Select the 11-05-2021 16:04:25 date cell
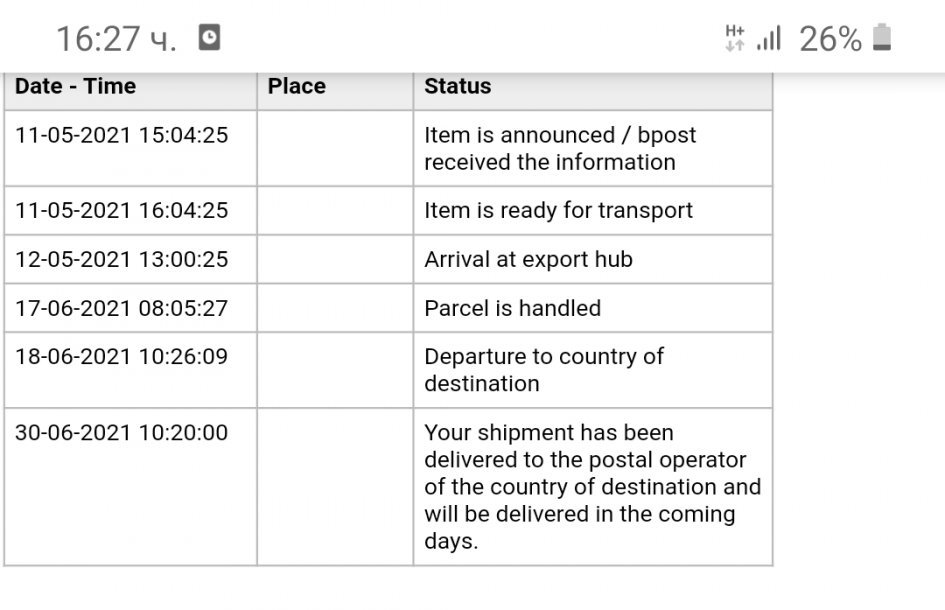This screenshot has width=945, height=610. point(121,211)
